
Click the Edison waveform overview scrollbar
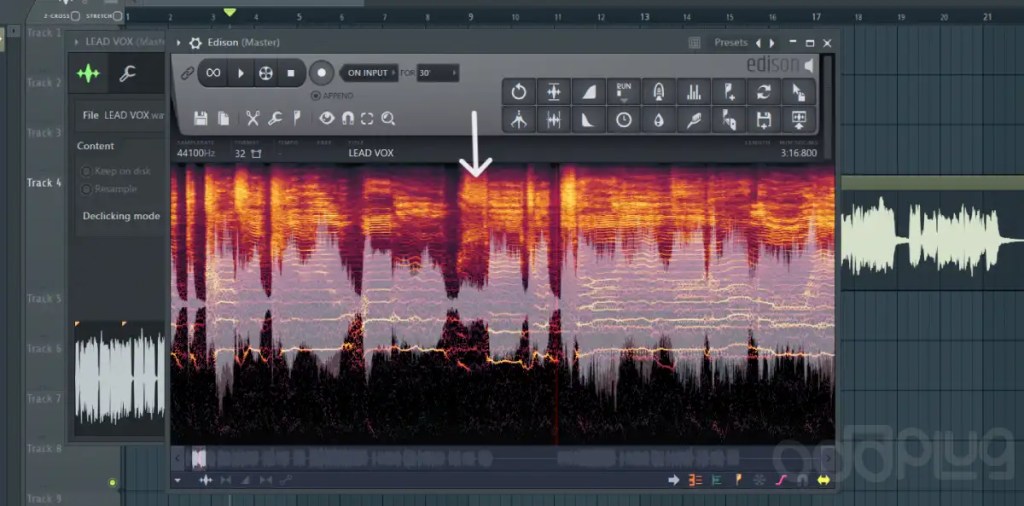502,458
